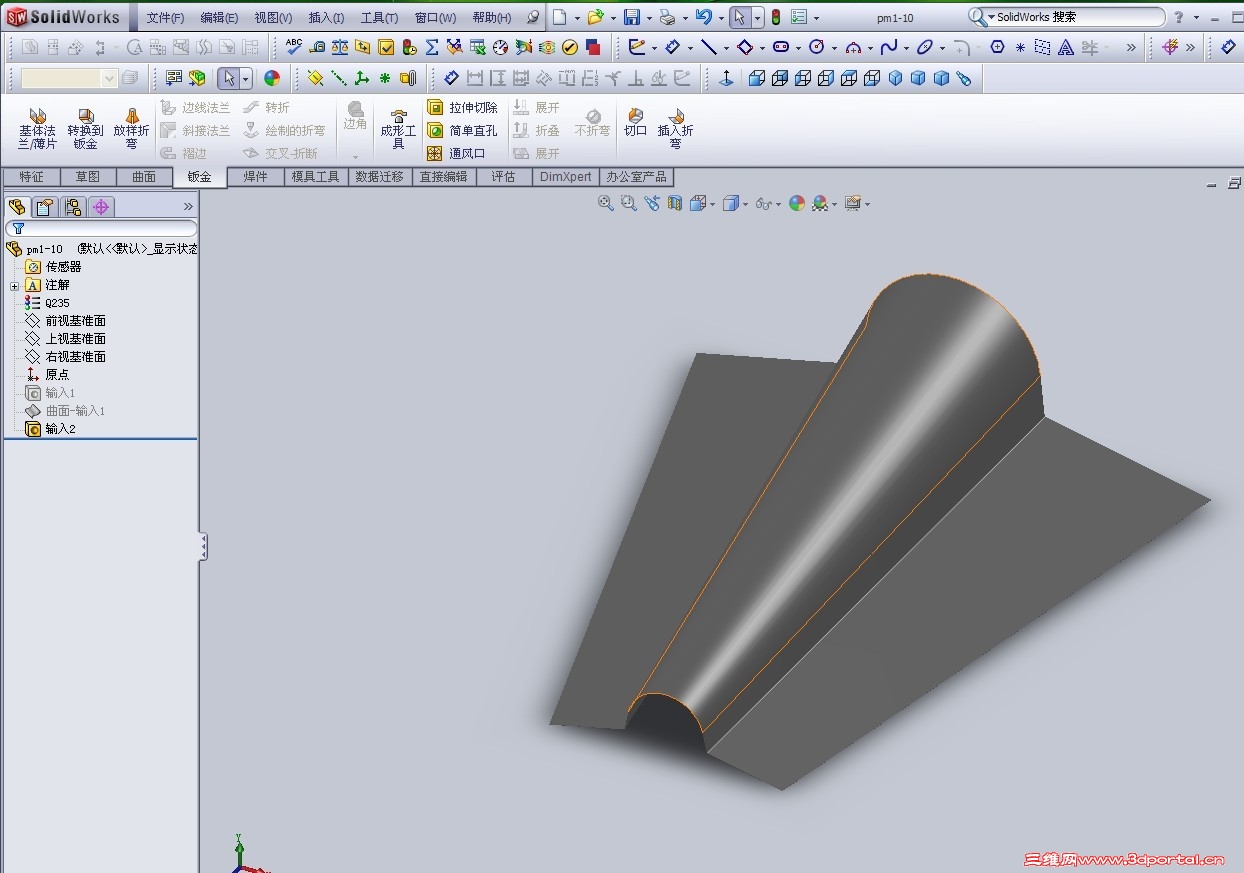Select the Line sketch tool
This screenshot has width=1244, height=873.
click(x=708, y=47)
